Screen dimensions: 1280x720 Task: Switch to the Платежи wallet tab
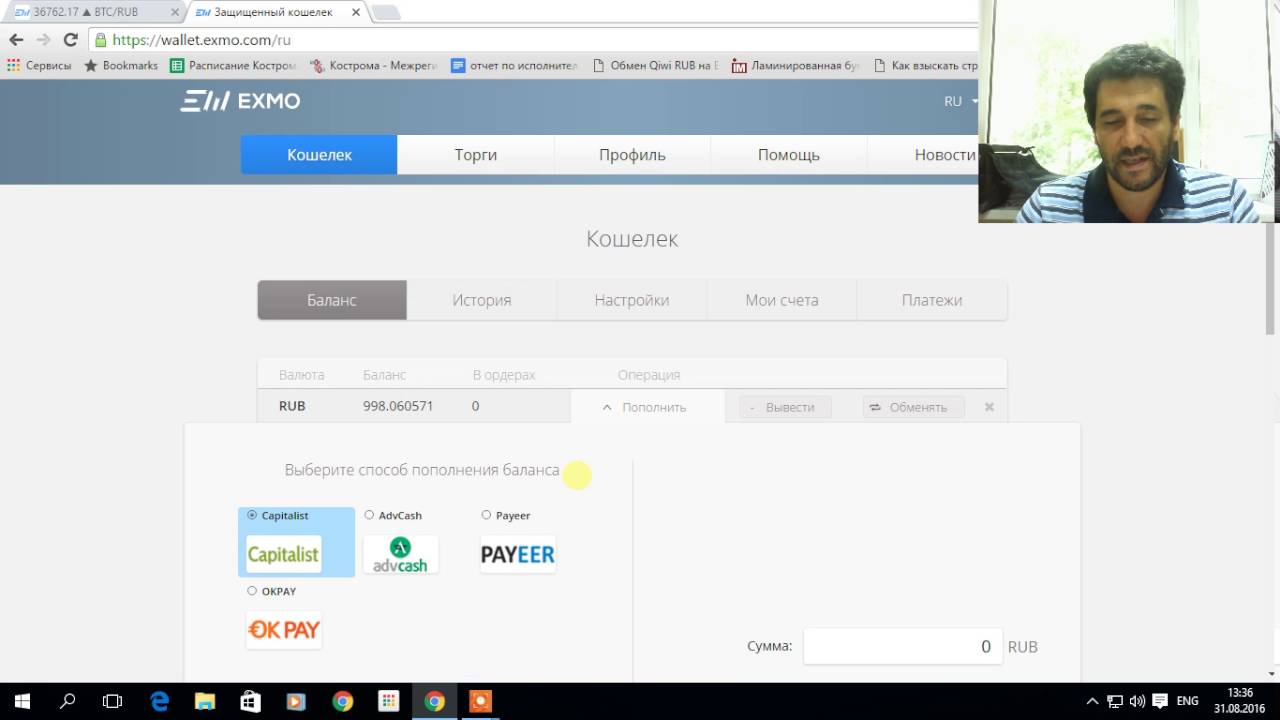tap(932, 300)
